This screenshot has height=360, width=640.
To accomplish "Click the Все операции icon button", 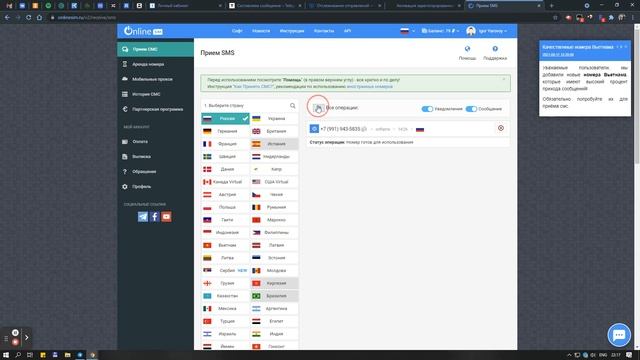I will coord(318,108).
